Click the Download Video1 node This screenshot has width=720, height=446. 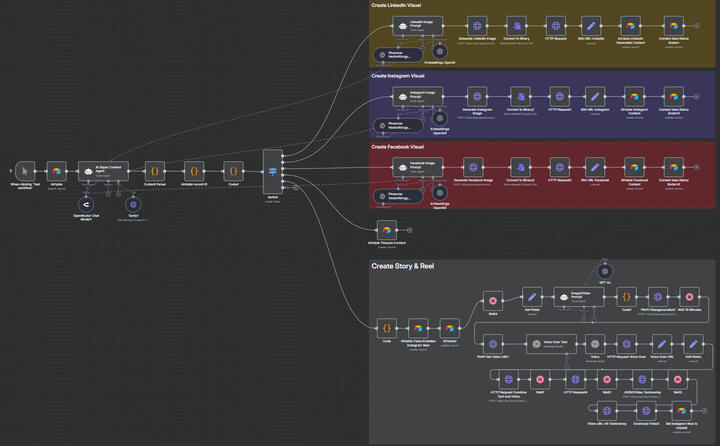click(x=642, y=410)
